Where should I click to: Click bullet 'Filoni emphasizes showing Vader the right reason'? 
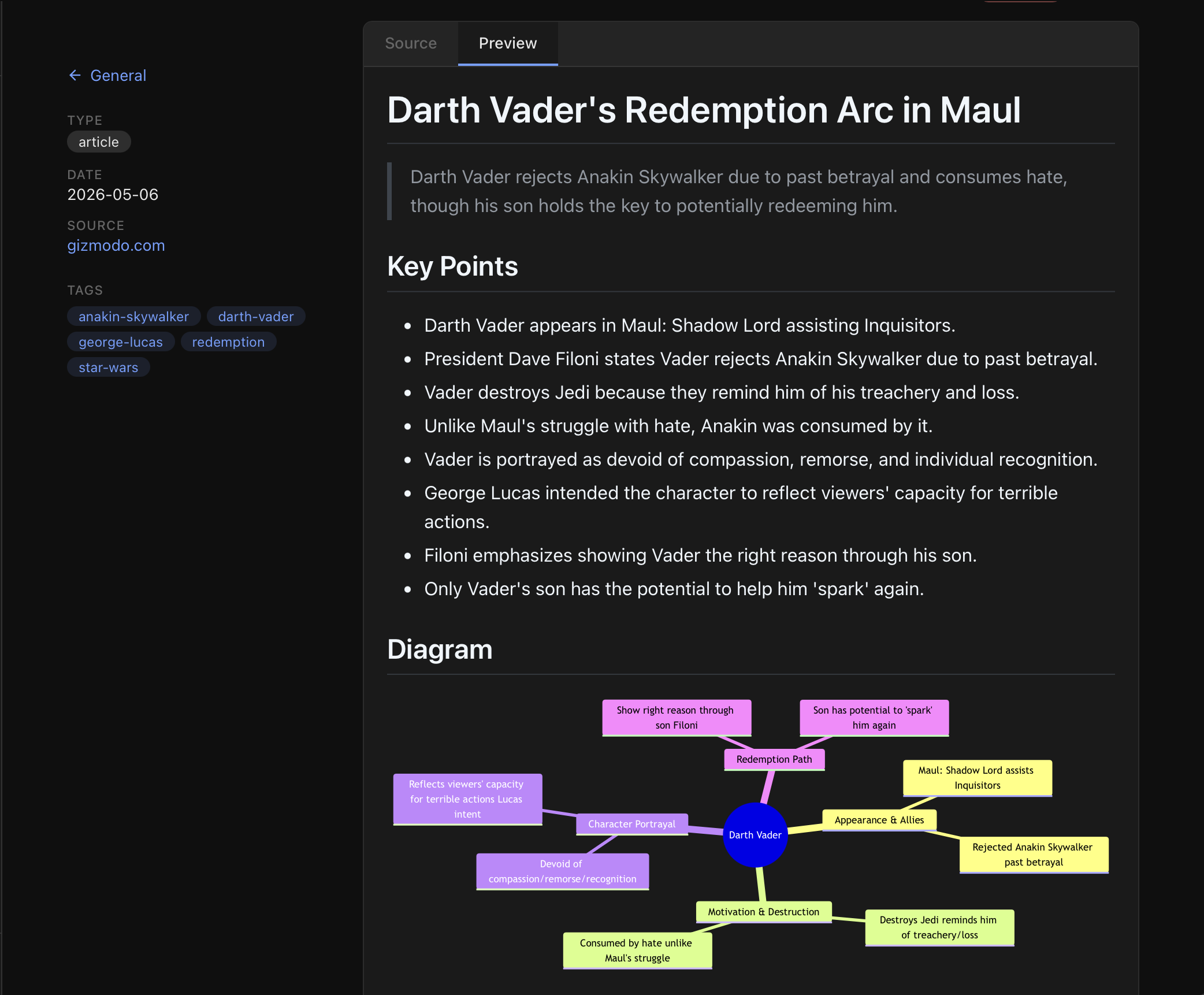click(x=700, y=555)
